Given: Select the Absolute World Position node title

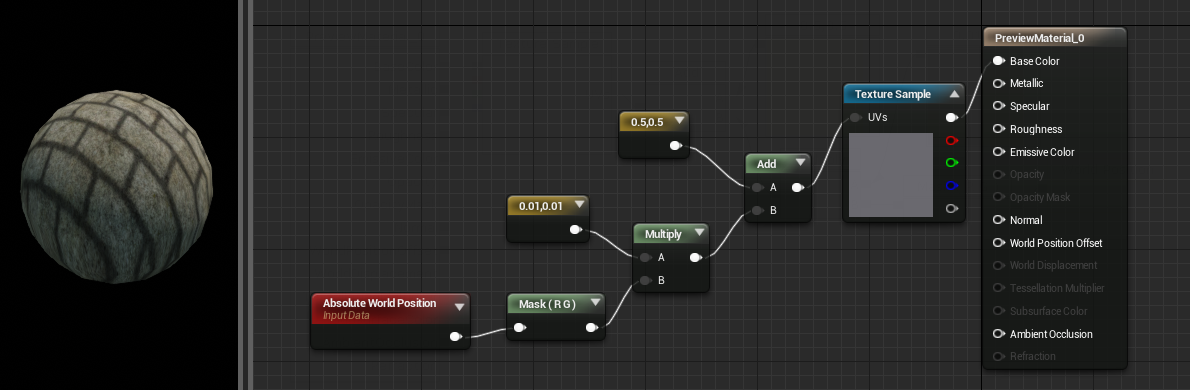Looking at the screenshot, I should click(379, 303).
